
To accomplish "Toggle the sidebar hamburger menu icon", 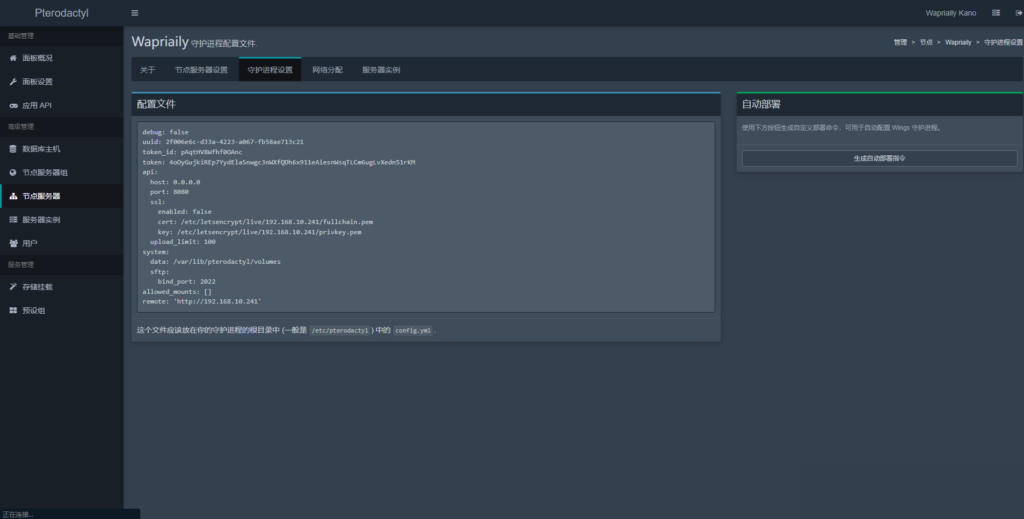I will (135, 13).
